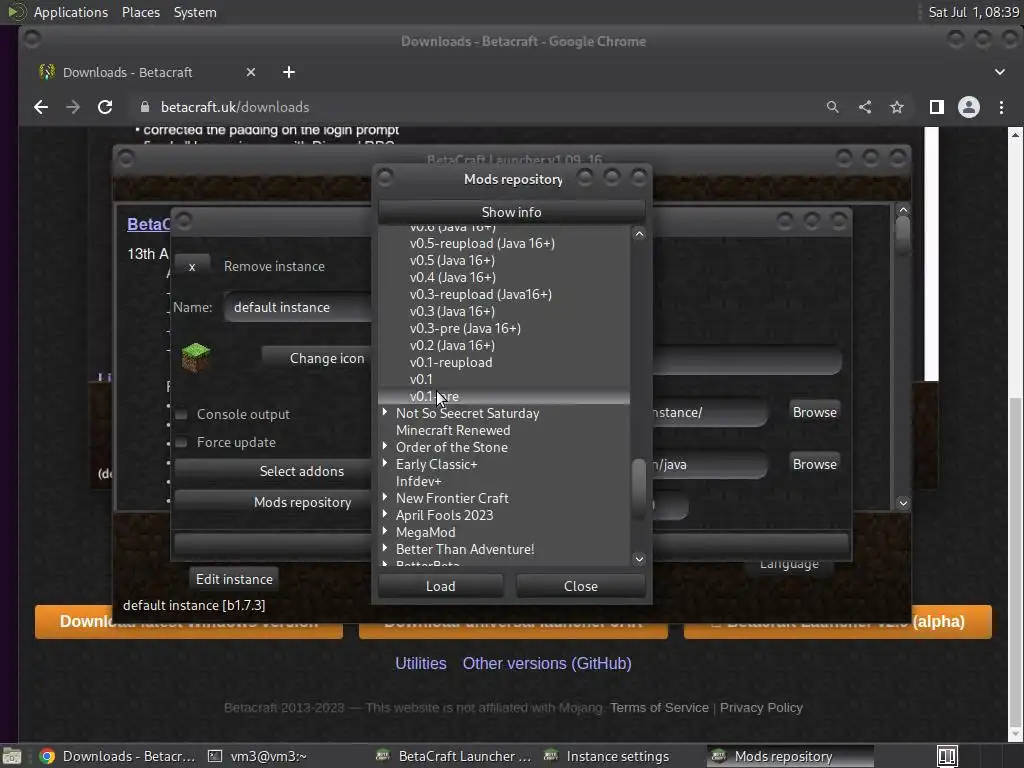1024x768 pixels.
Task: Click the address bar URL
Action: [x=235, y=107]
